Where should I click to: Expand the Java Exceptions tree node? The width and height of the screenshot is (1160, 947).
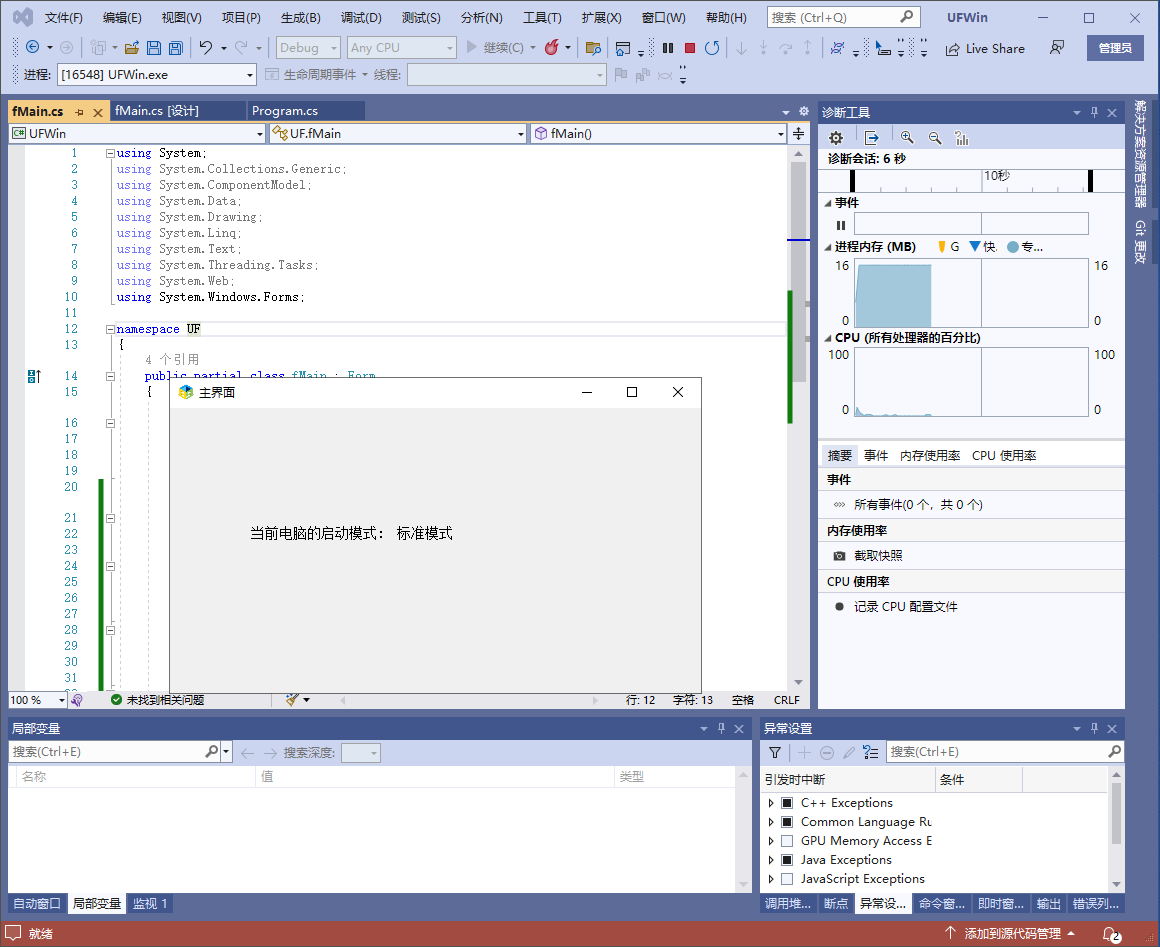[x=771, y=860]
